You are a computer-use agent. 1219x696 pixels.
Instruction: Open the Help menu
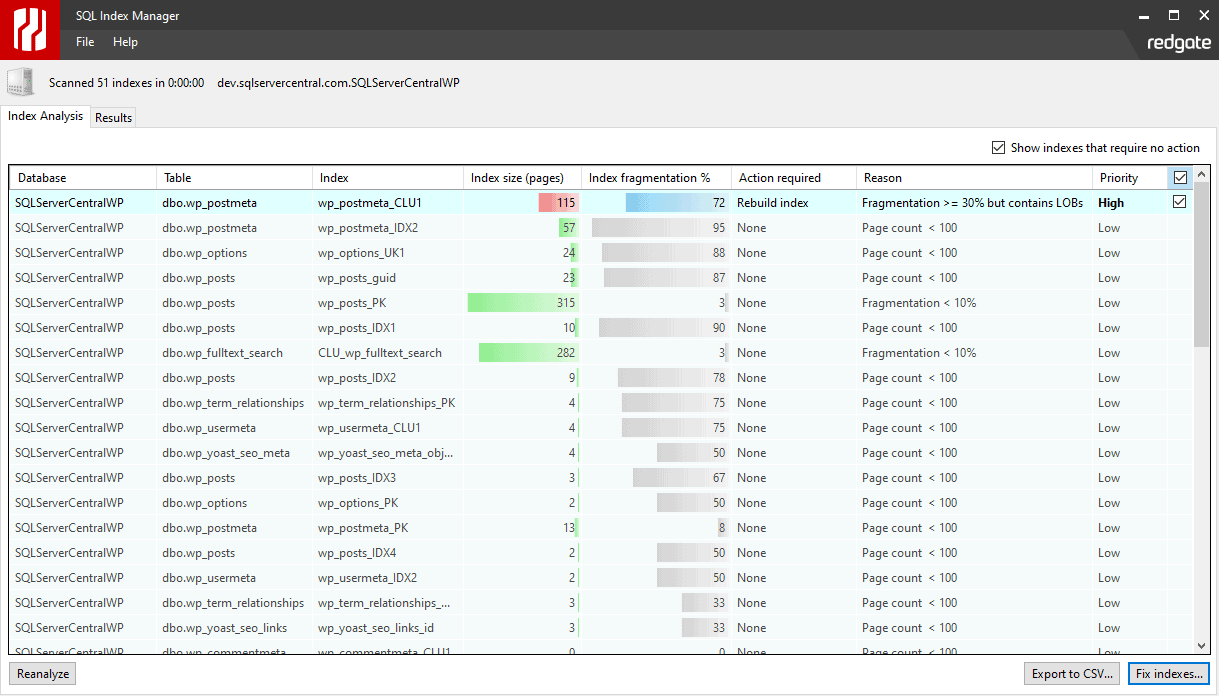(125, 42)
